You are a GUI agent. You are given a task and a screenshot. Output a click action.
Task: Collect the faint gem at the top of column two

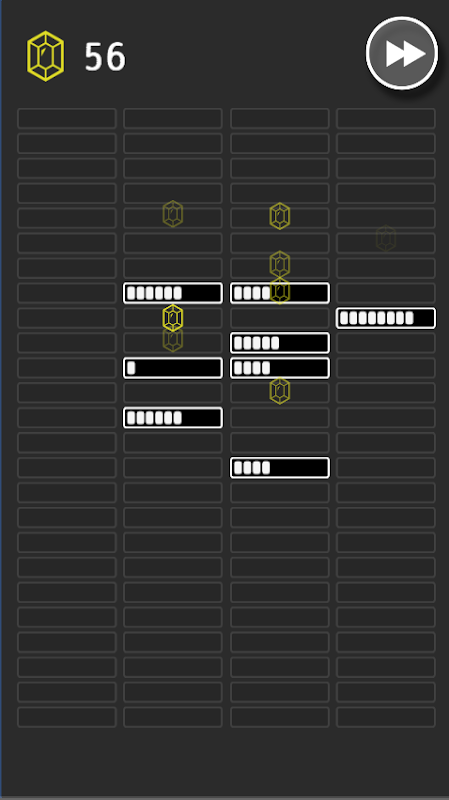173,214
